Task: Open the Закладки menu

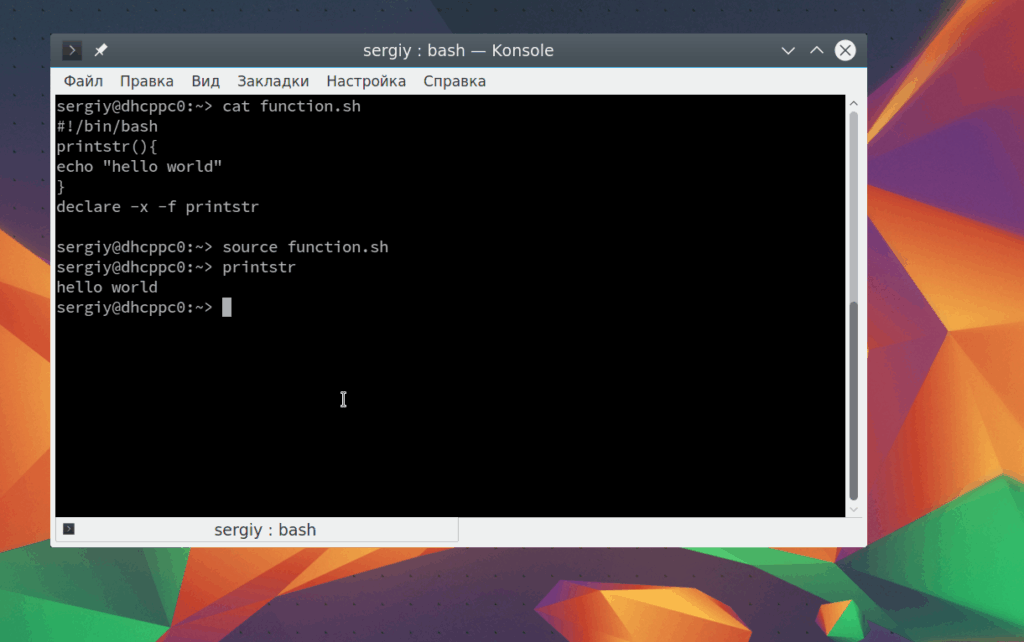Action: click(273, 81)
